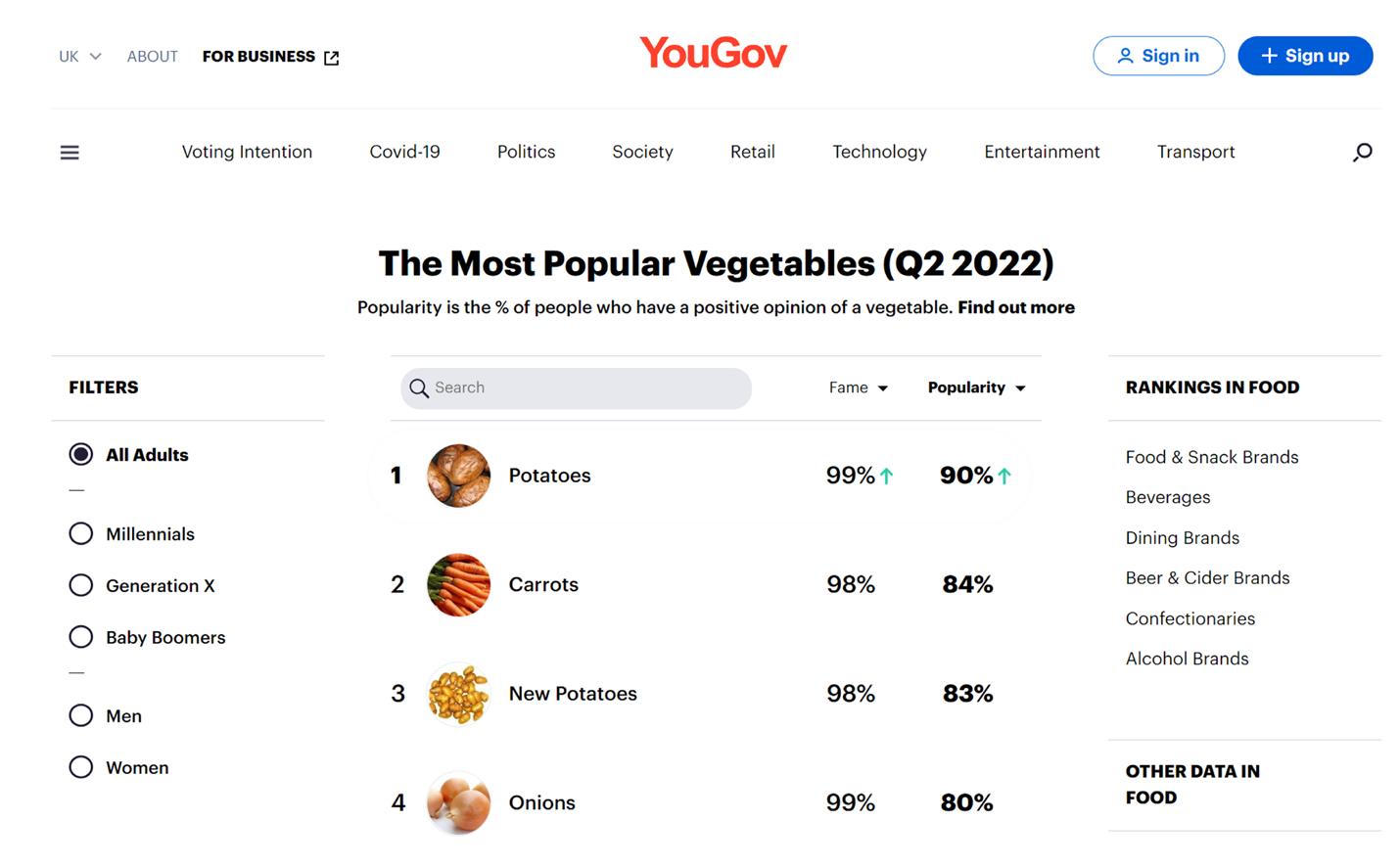Click the Onions thumbnail image
This screenshot has height=866, width=1400.
pos(458,803)
